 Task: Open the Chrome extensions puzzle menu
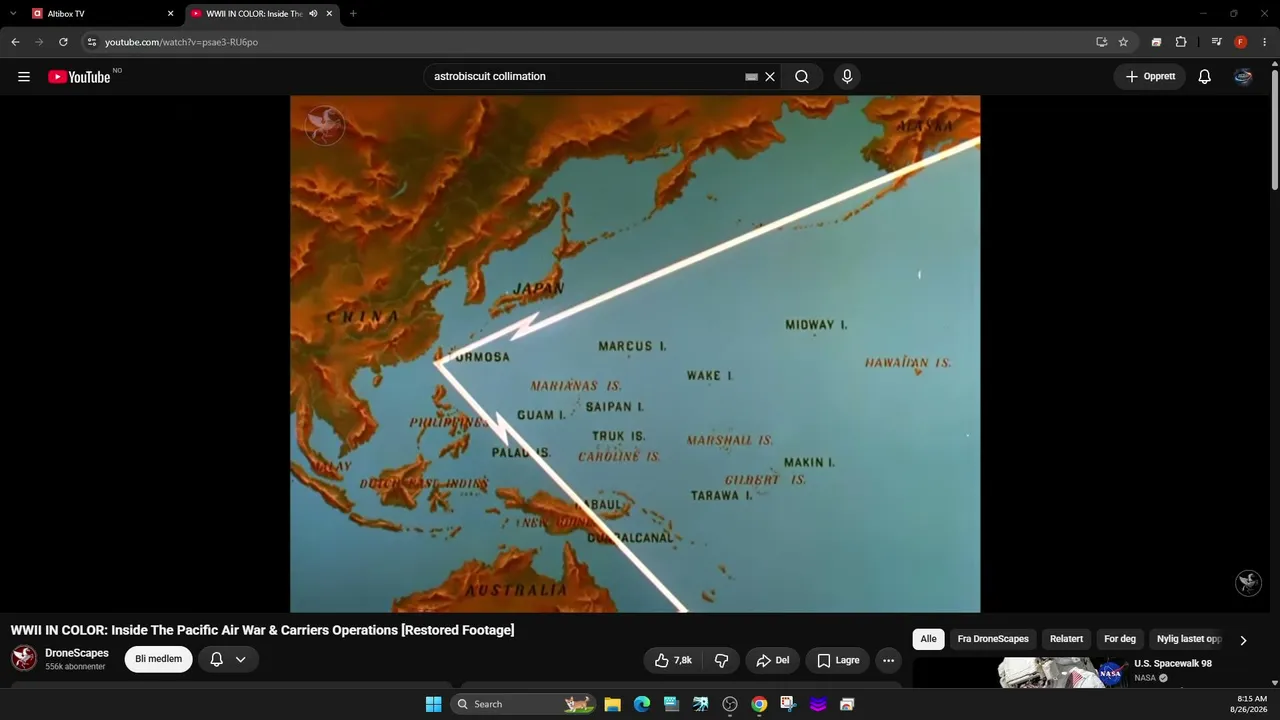pyautogui.click(x=1181, y=42)
